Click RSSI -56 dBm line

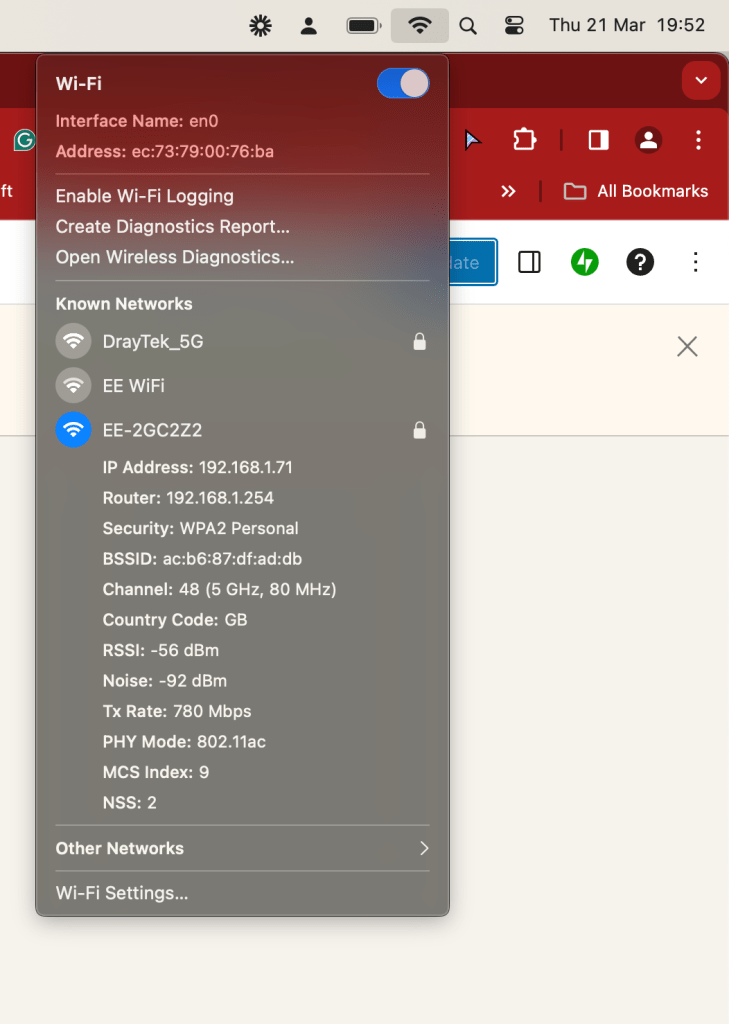161,650
